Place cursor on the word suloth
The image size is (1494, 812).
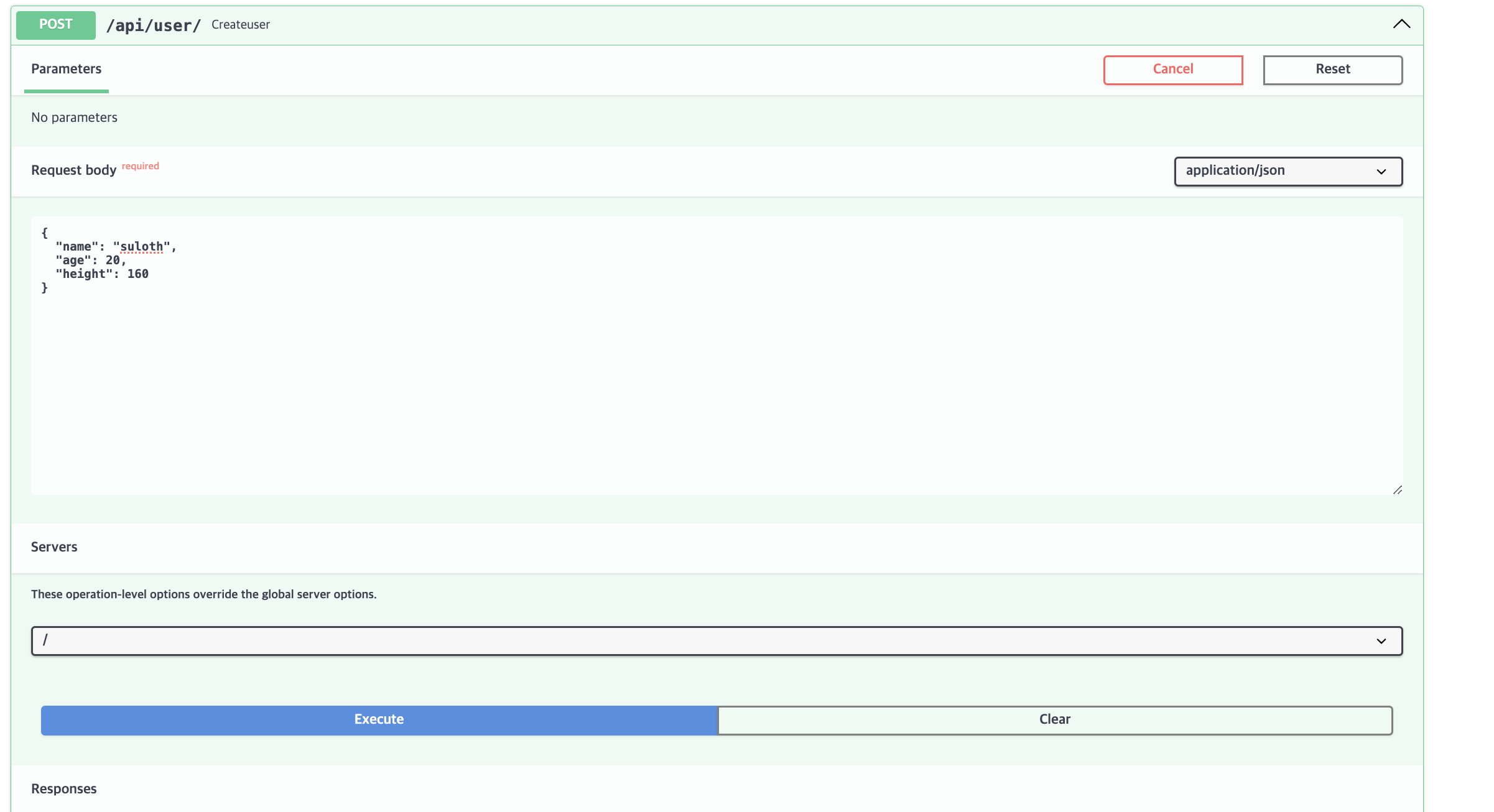tap(141, 247)
